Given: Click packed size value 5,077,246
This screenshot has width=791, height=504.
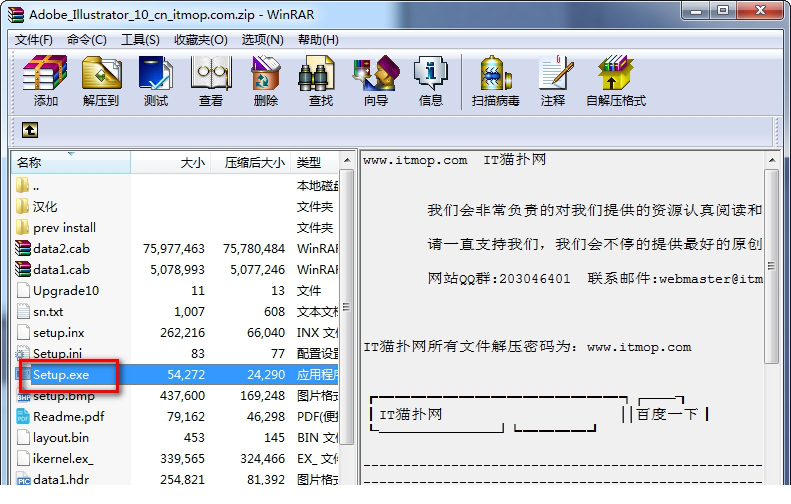Looking at the screenshot, I should pyautogui.click(x=257, y=270).
